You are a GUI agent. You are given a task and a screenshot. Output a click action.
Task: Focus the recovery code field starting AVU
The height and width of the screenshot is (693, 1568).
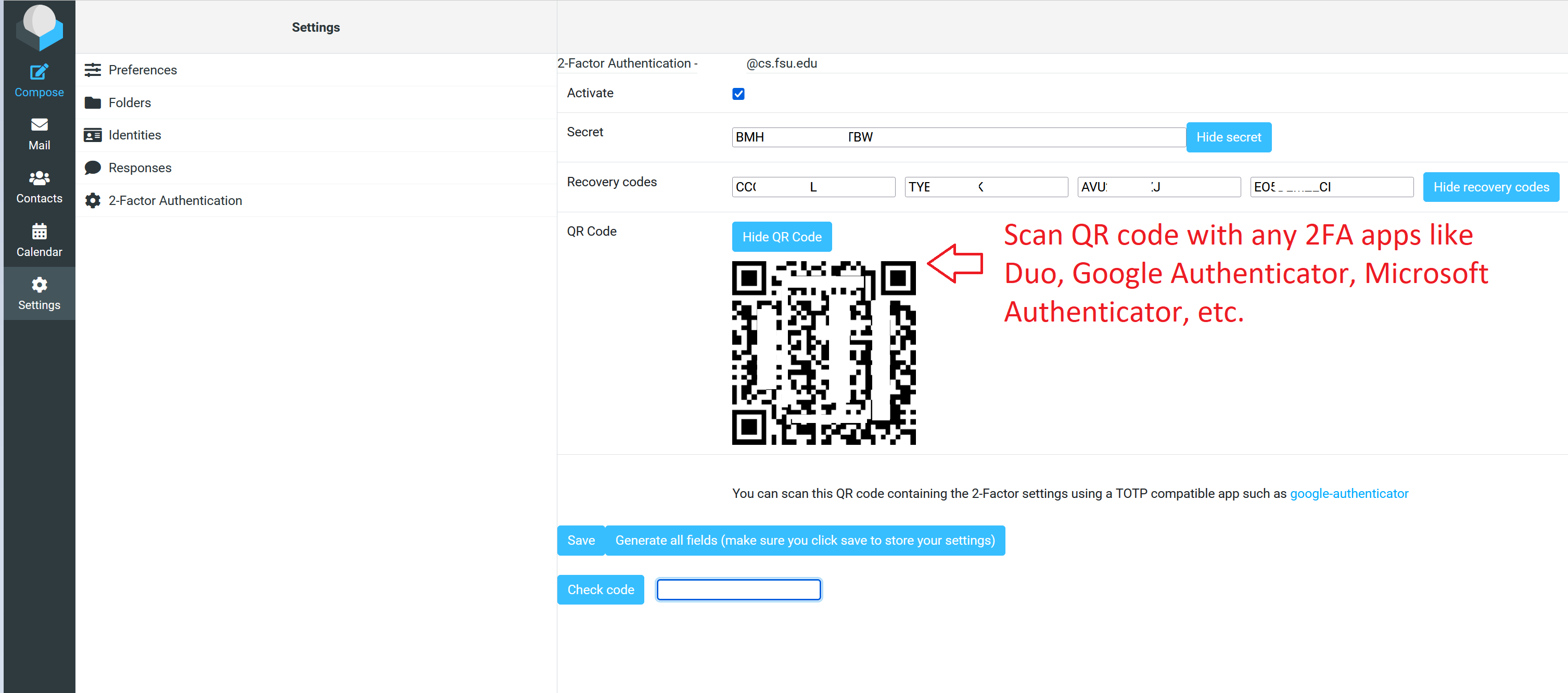[x=1159, y=187]
